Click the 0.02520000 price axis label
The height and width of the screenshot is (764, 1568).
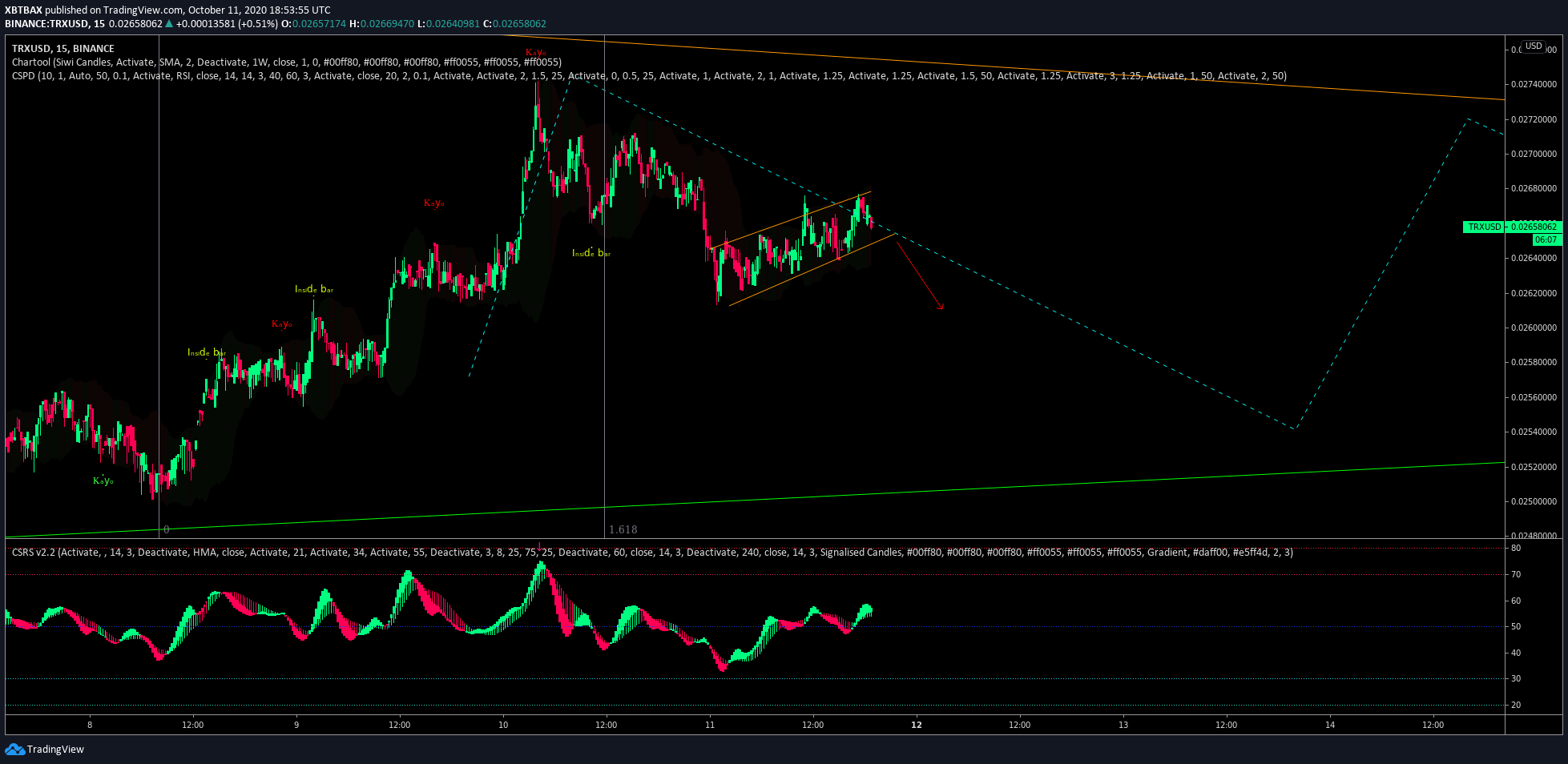pyautogui.click(x=1534, y=467)
